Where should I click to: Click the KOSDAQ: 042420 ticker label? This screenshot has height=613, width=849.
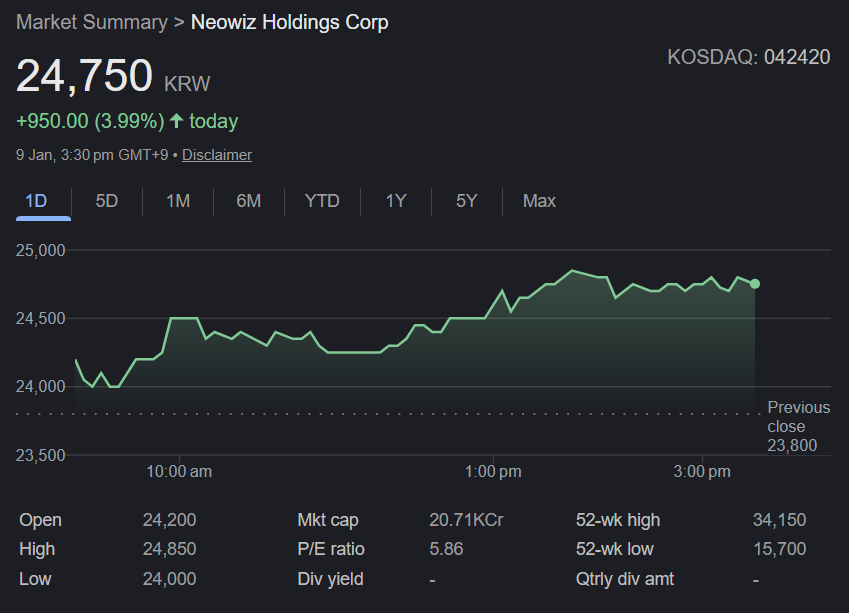pos(749,57)
